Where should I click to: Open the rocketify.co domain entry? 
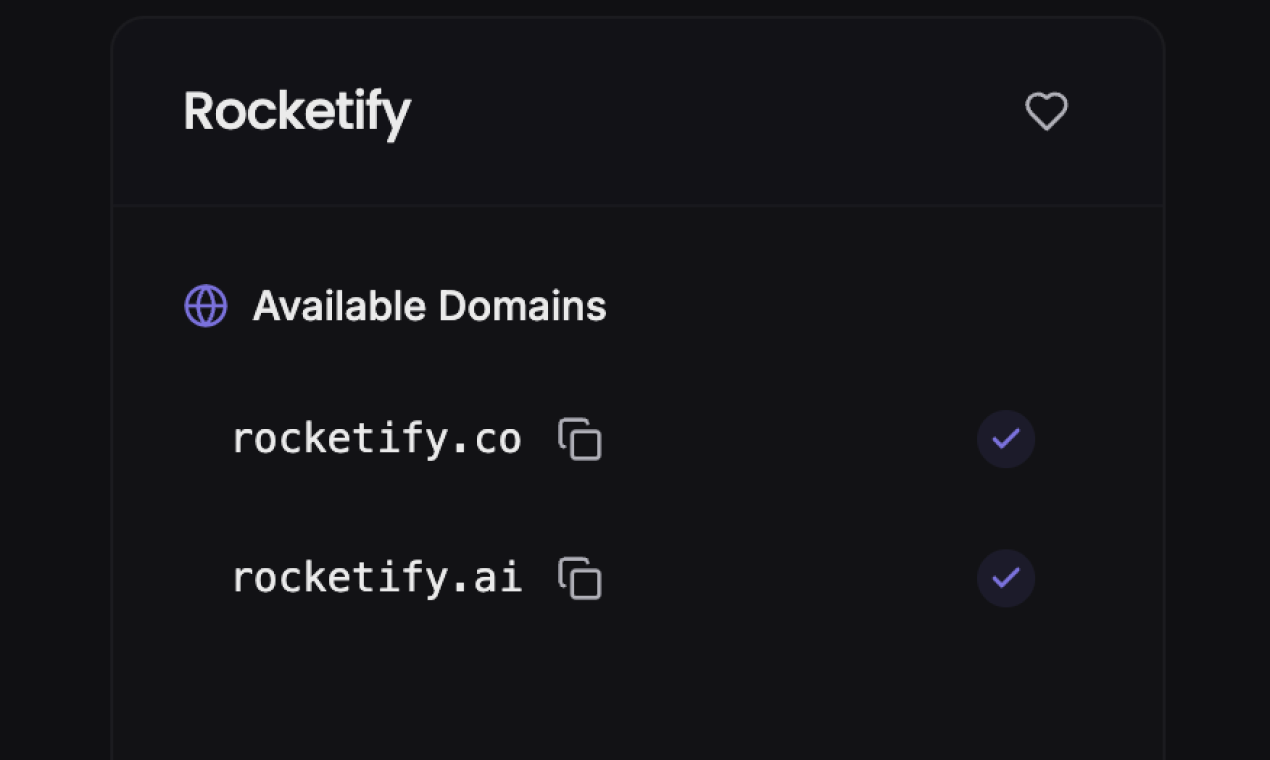376,439
